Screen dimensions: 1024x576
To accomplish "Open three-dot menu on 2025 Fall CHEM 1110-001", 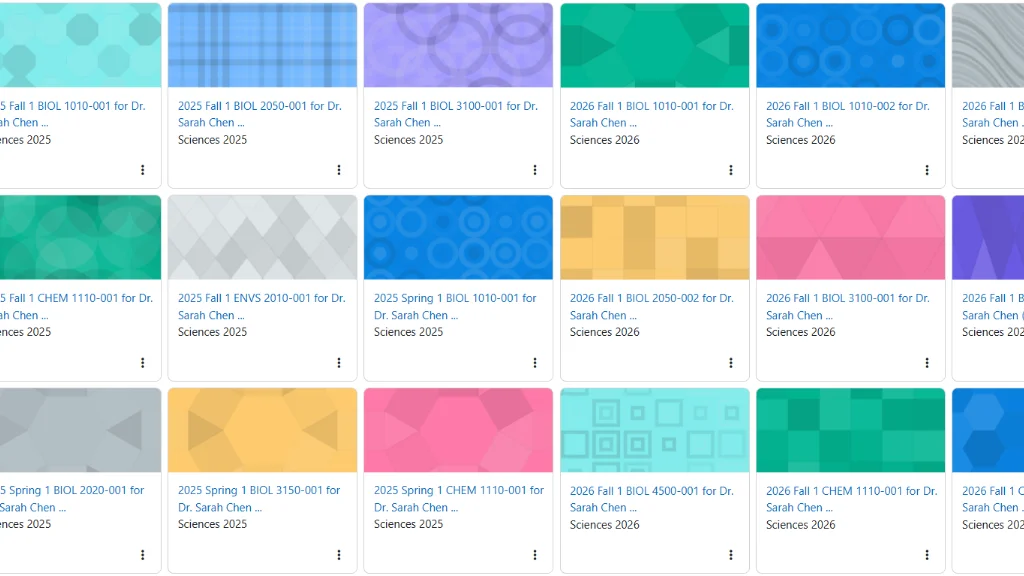I will coord(142,362).
